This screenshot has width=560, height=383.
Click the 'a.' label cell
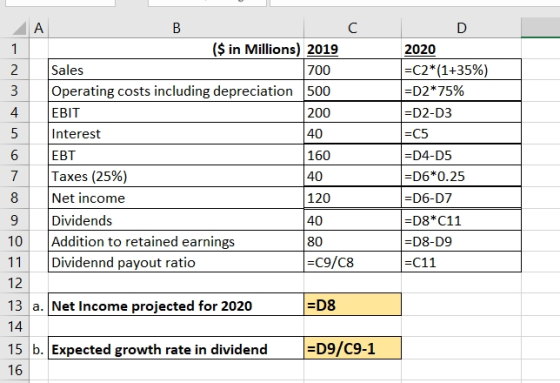39,305
